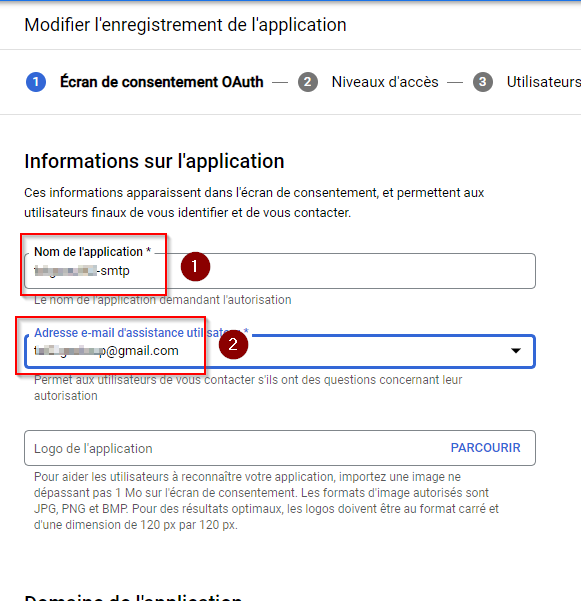Go to the Utilisateurs step
Screen dimensions: 581x601
pos(543,82)
